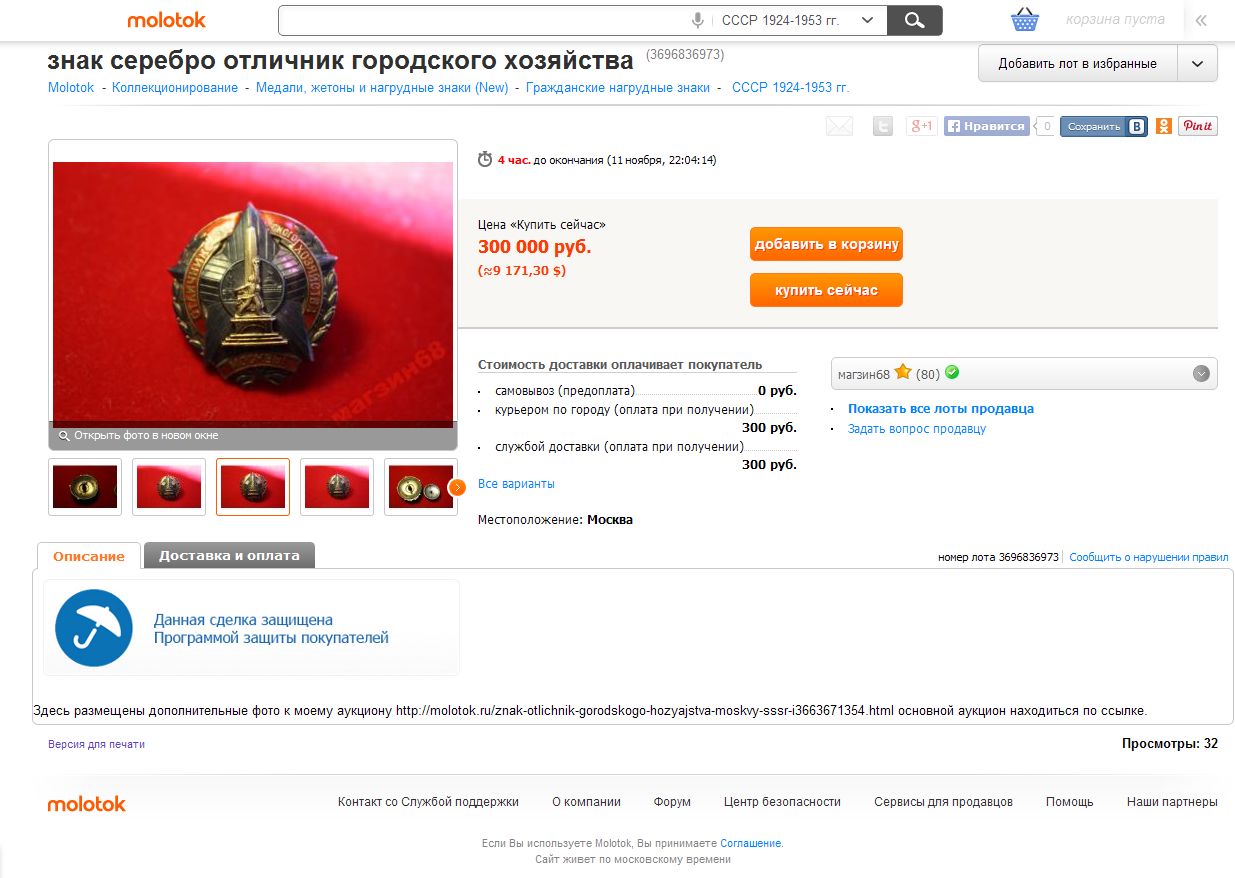Screen dimensions: 1235x878
Task: Click купить сейчас button
Action: (x=826, y=290)
